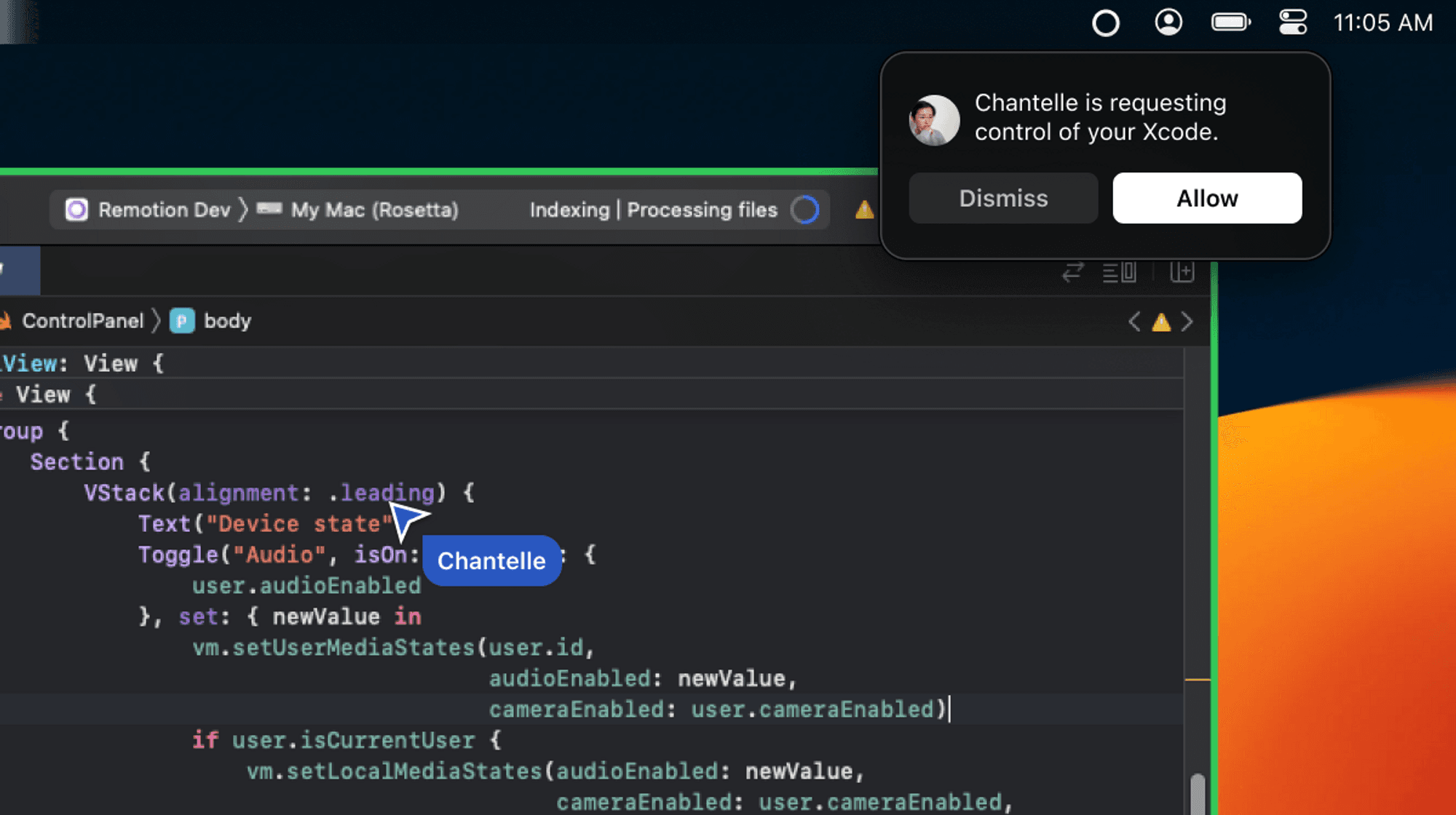Click the user account menu bar icon
The width and height of the screenshot is (1456, 815).
[x=1168, y=23]
